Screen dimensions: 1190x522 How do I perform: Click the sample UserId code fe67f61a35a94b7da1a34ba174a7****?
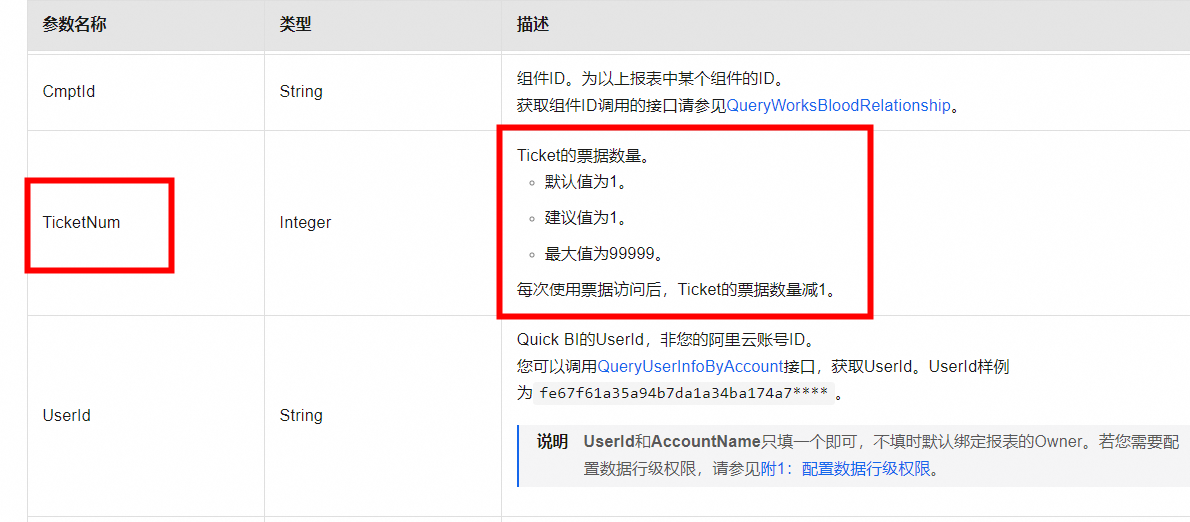684,394
